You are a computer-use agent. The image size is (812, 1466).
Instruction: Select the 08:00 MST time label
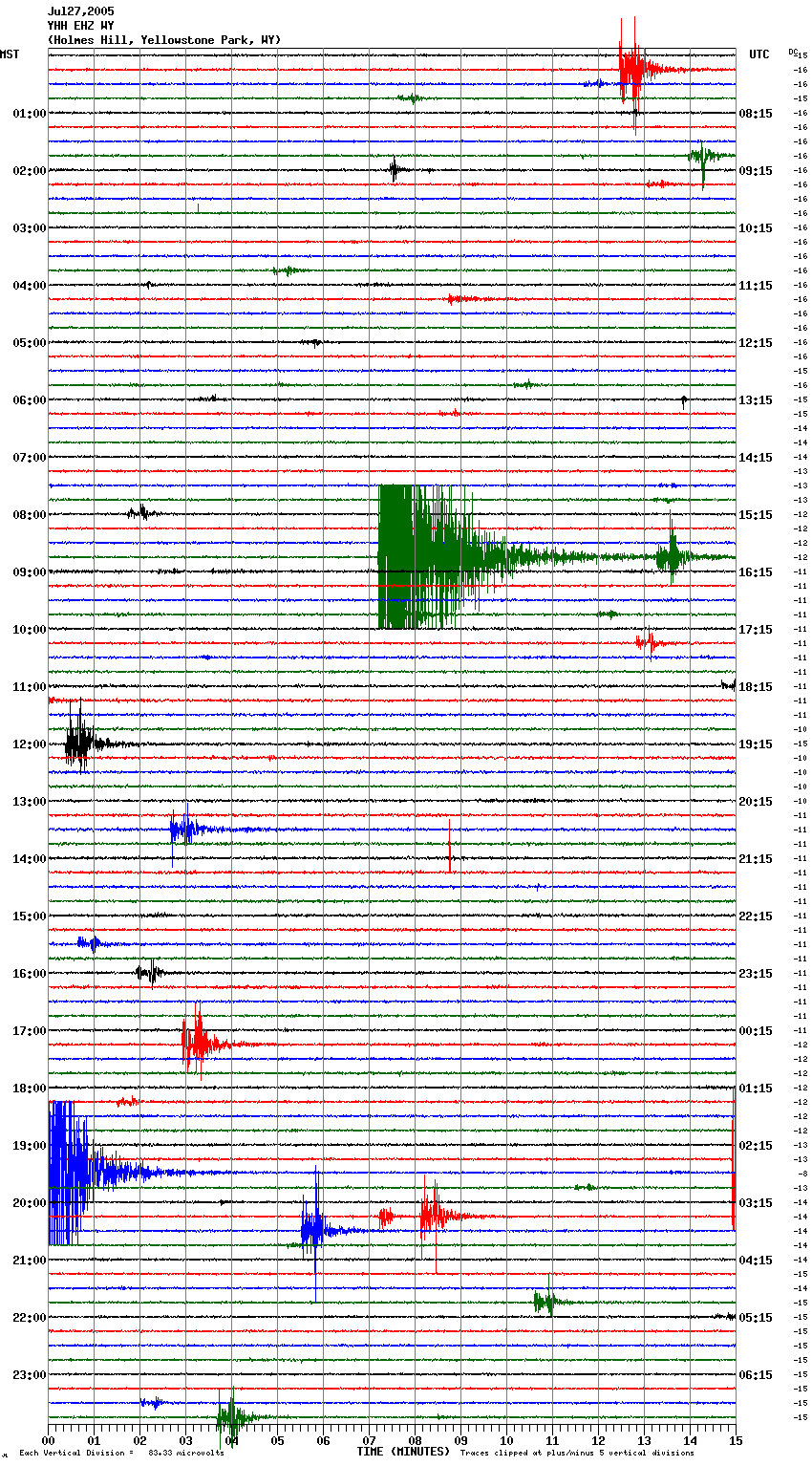[30, 515]
